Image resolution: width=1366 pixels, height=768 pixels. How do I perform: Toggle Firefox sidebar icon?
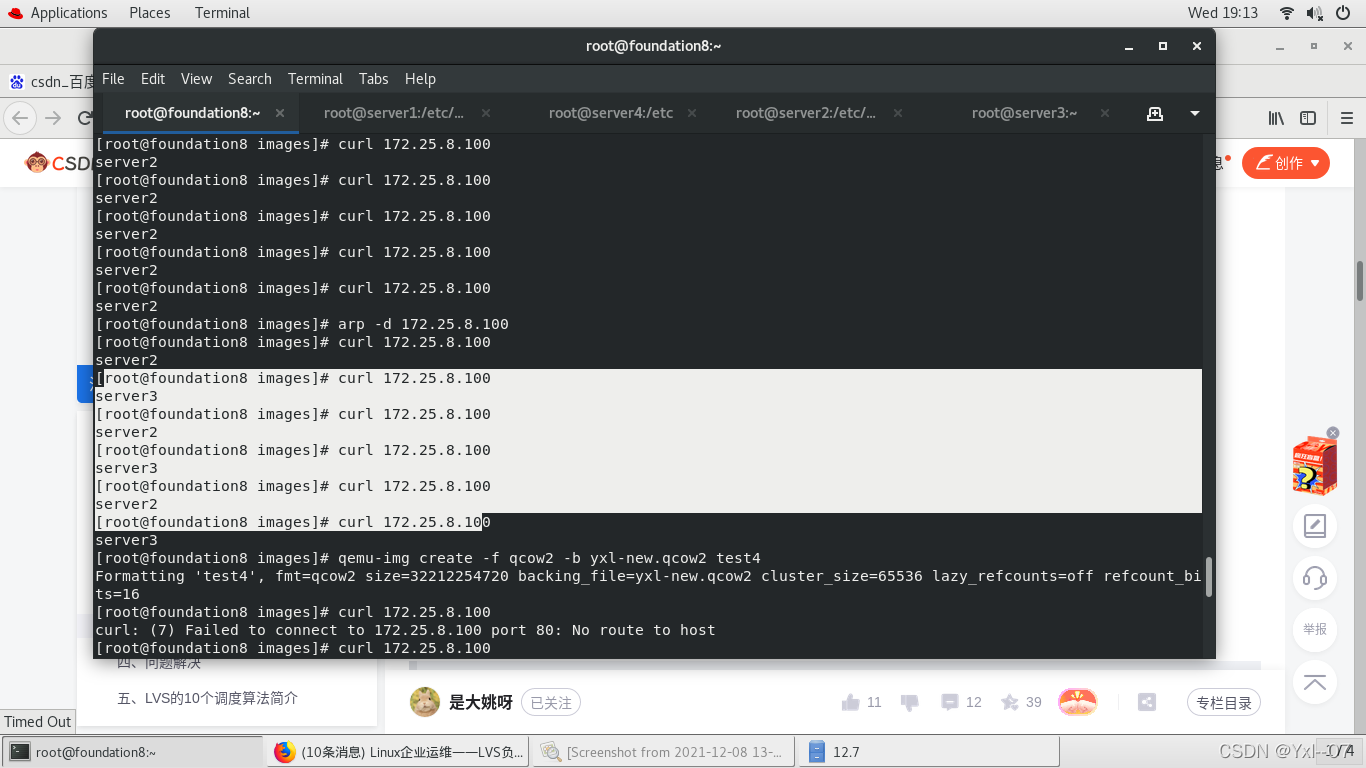coord(1308,118)
